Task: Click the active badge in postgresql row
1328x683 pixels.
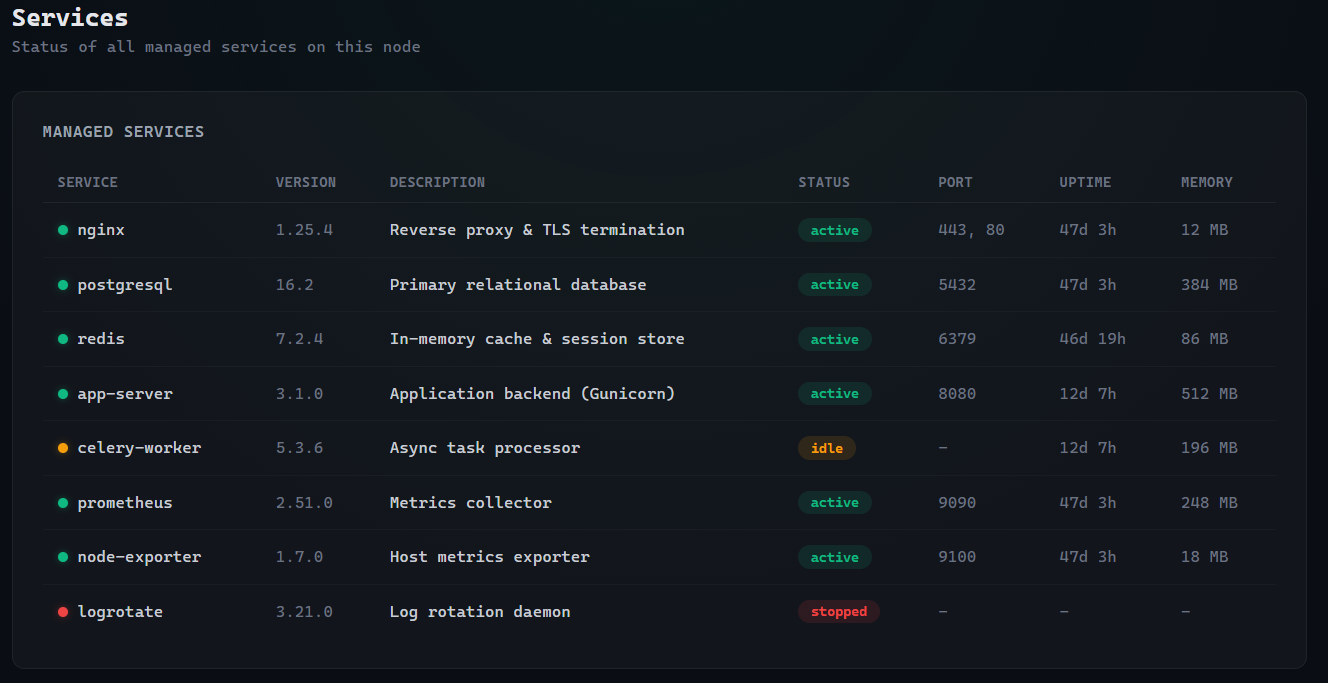Action: pos(835,285)
